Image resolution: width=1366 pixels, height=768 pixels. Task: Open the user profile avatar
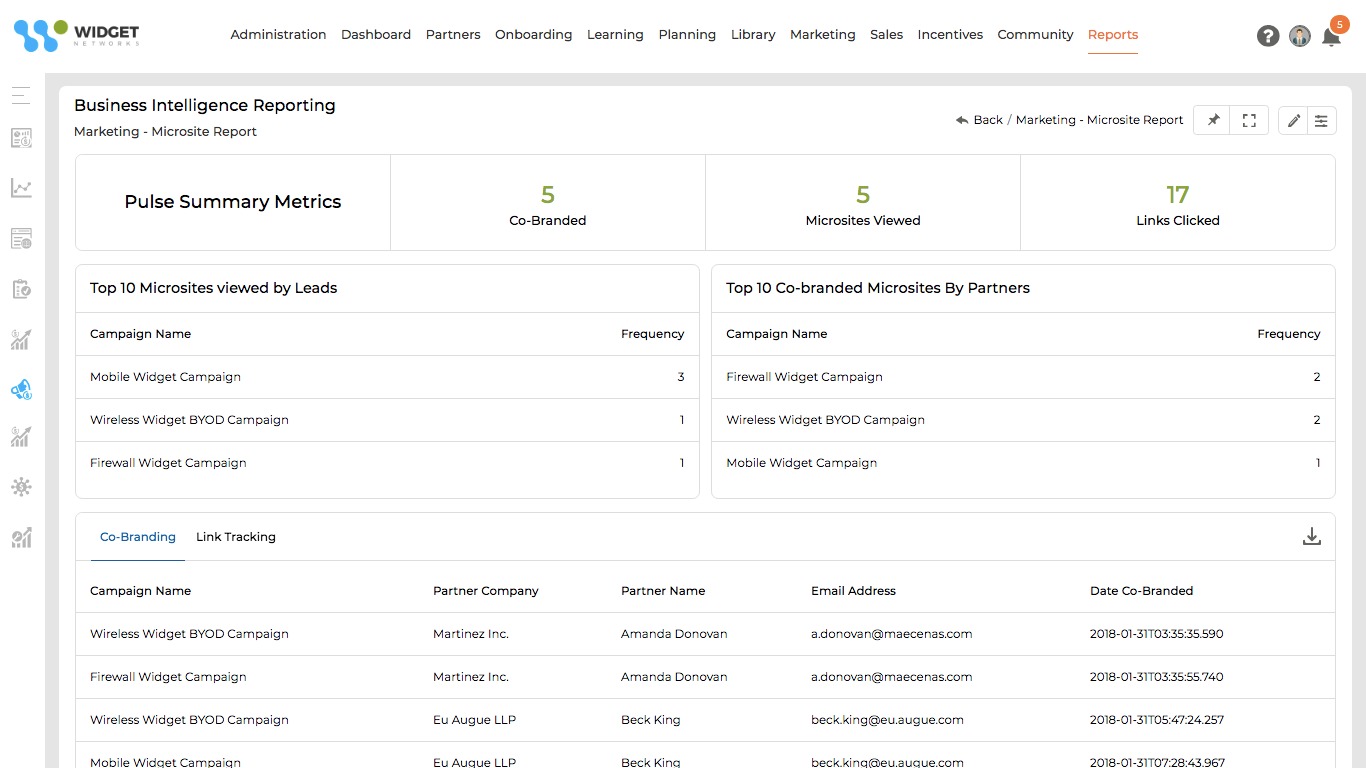click(1300, 36)
